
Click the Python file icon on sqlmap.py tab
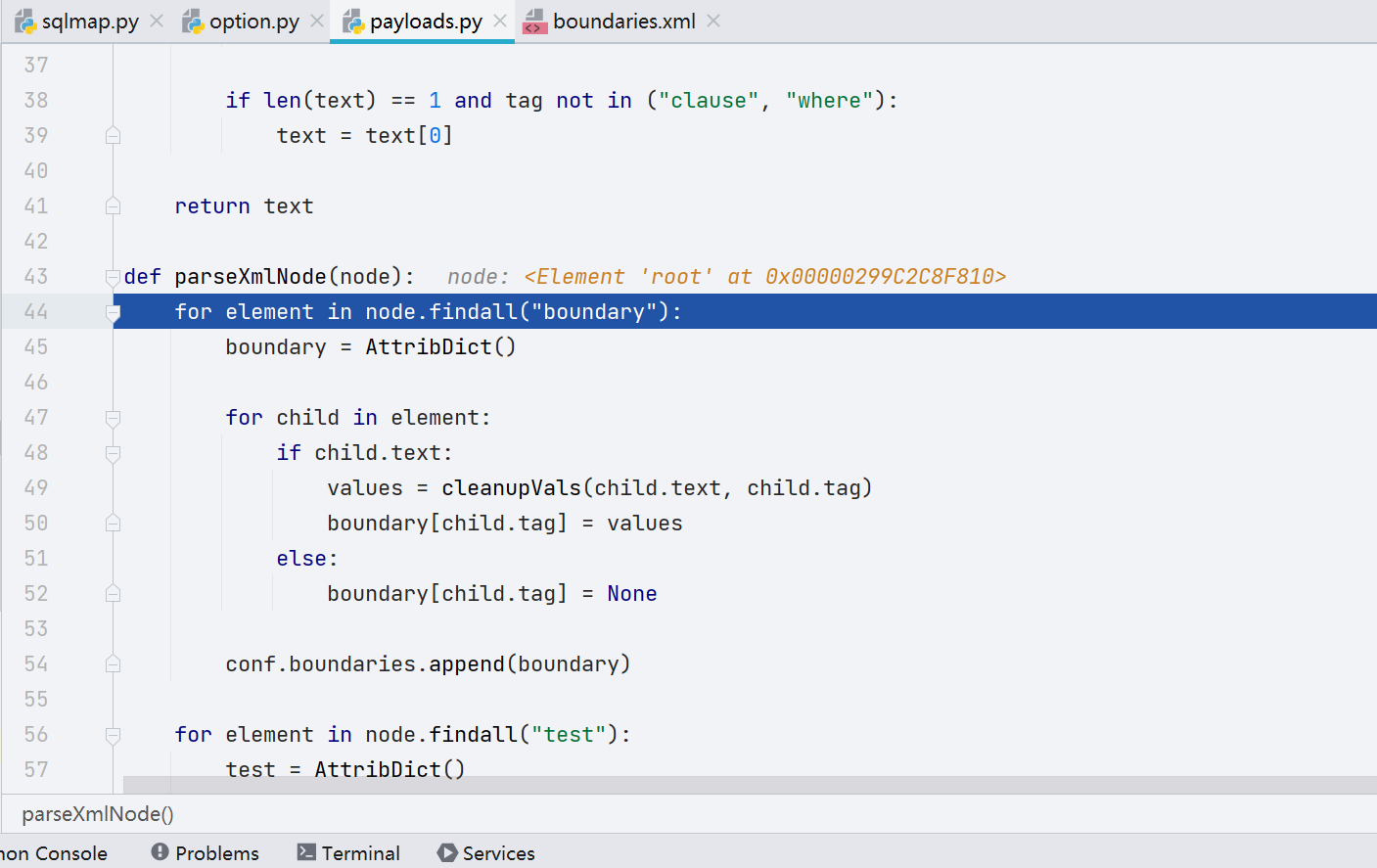pyautogui.click(x=25, y=22)
